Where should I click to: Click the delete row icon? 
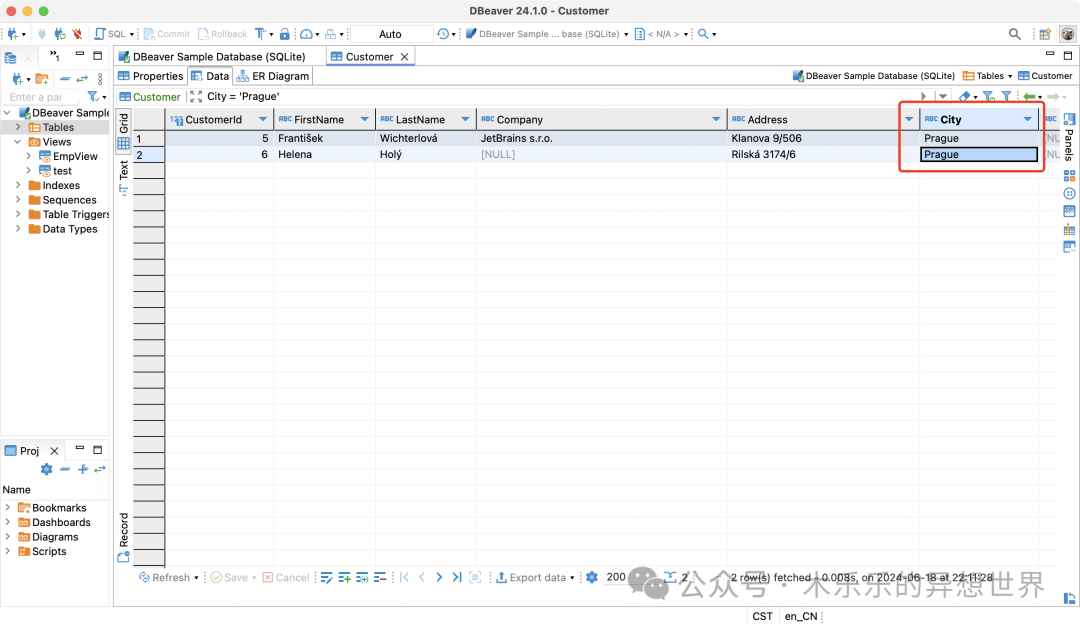pyautogui.click(x=380, y=577)
